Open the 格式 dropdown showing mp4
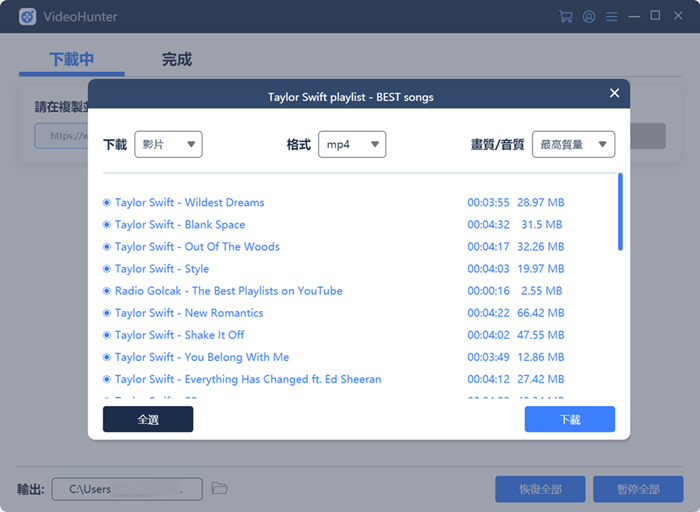 [x=352, y=144]
